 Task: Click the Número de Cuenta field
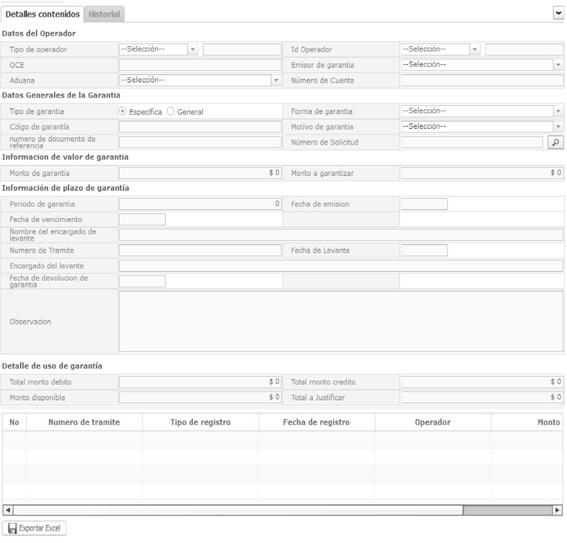[x=482, y=80]
